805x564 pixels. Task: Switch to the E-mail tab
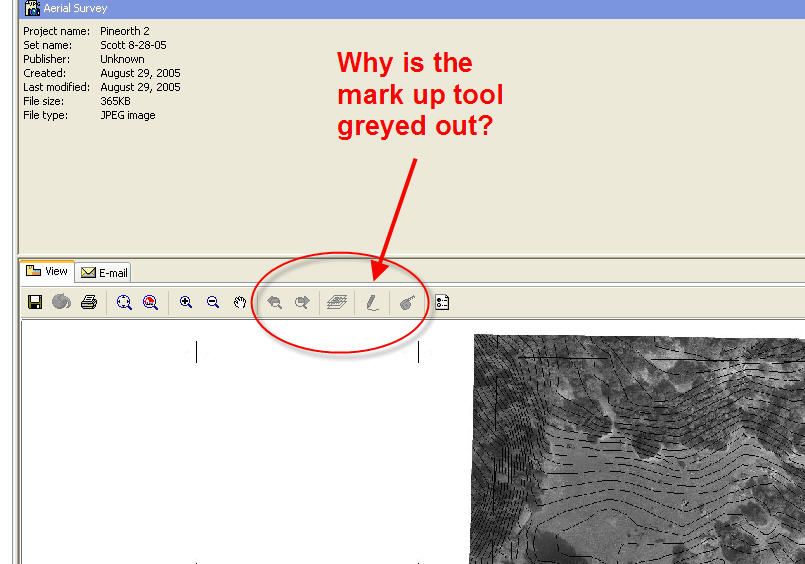104,273
